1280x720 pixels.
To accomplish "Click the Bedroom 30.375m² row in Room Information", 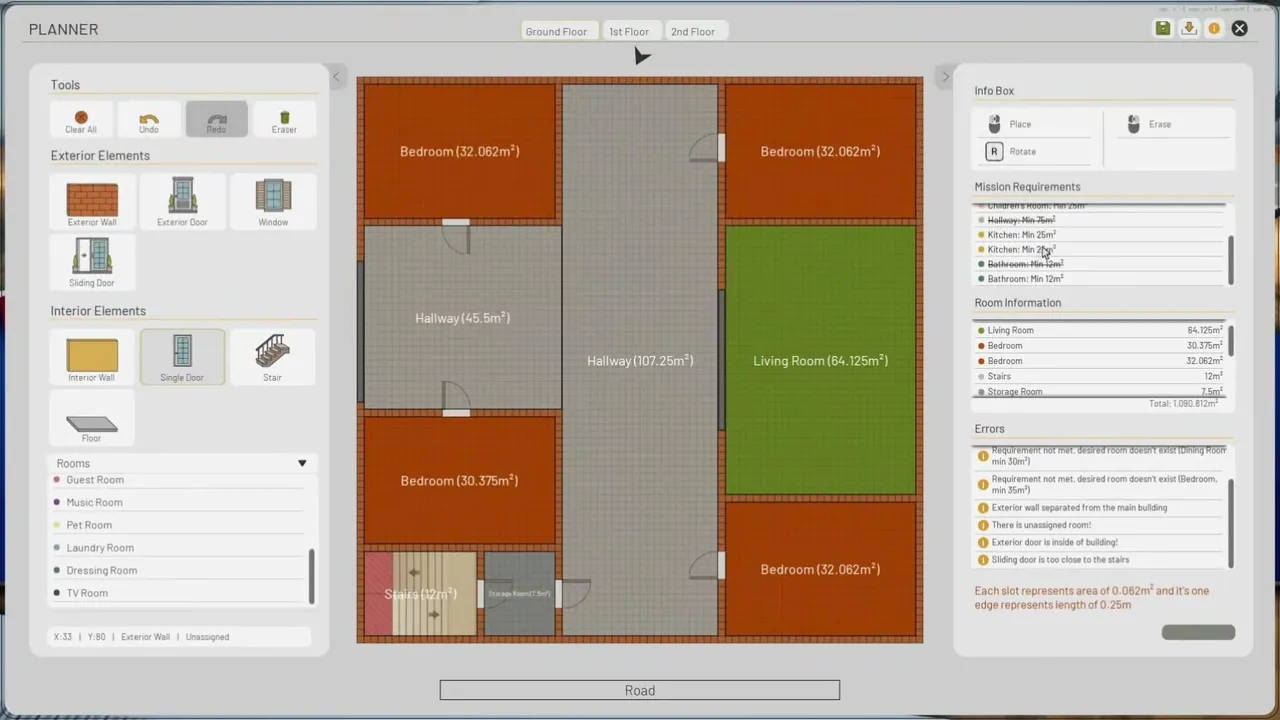I will pyautogui.click(x=1100, y=346).
